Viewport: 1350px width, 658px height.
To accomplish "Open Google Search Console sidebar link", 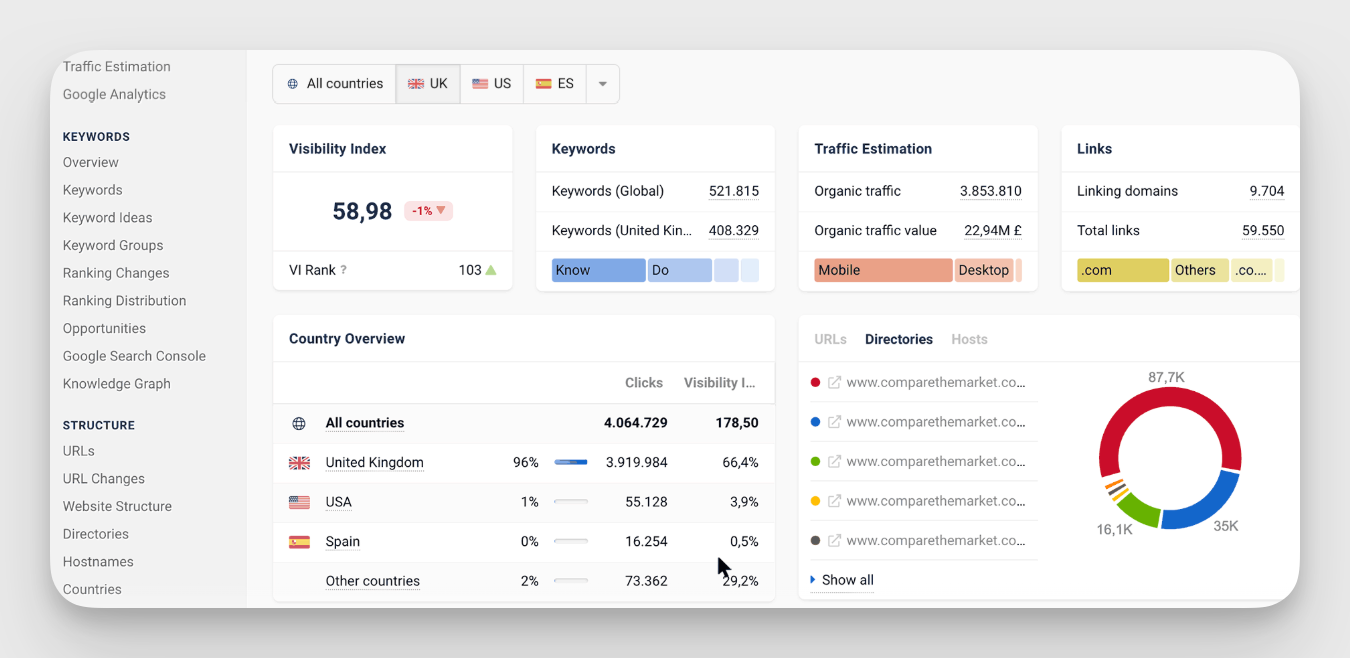I will [134, 356].
